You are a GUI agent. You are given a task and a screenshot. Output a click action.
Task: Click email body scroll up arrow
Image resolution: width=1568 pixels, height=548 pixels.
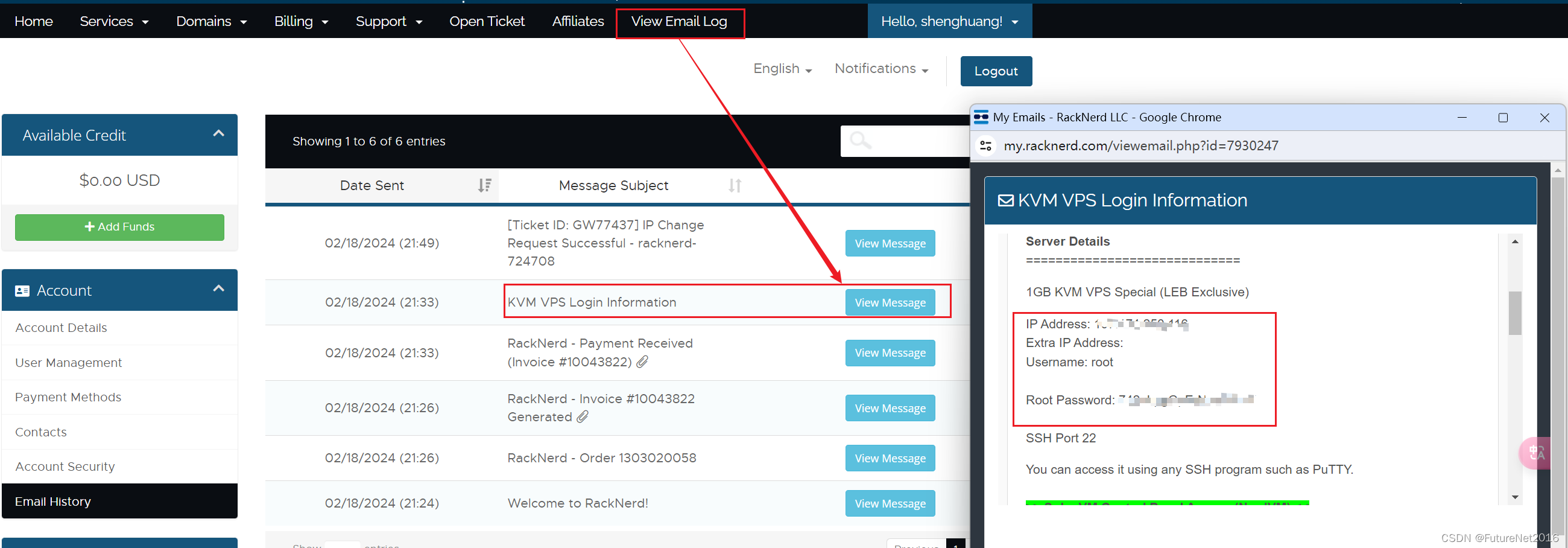tap(1515, 242)
